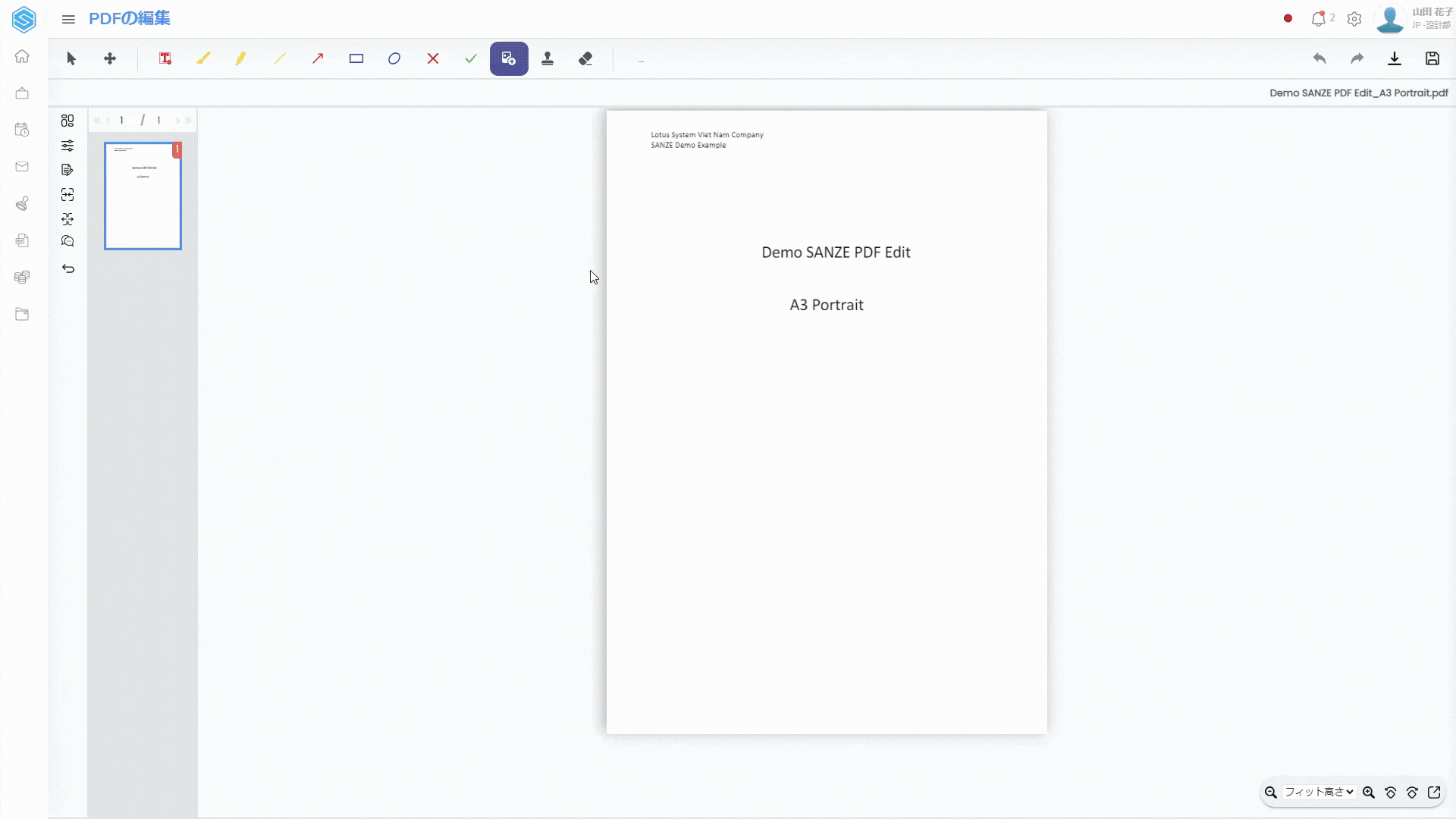Select the red arrow drawing tool
Screen dimensions: 1456x819
pyautogui.click(x=318, y=58)
